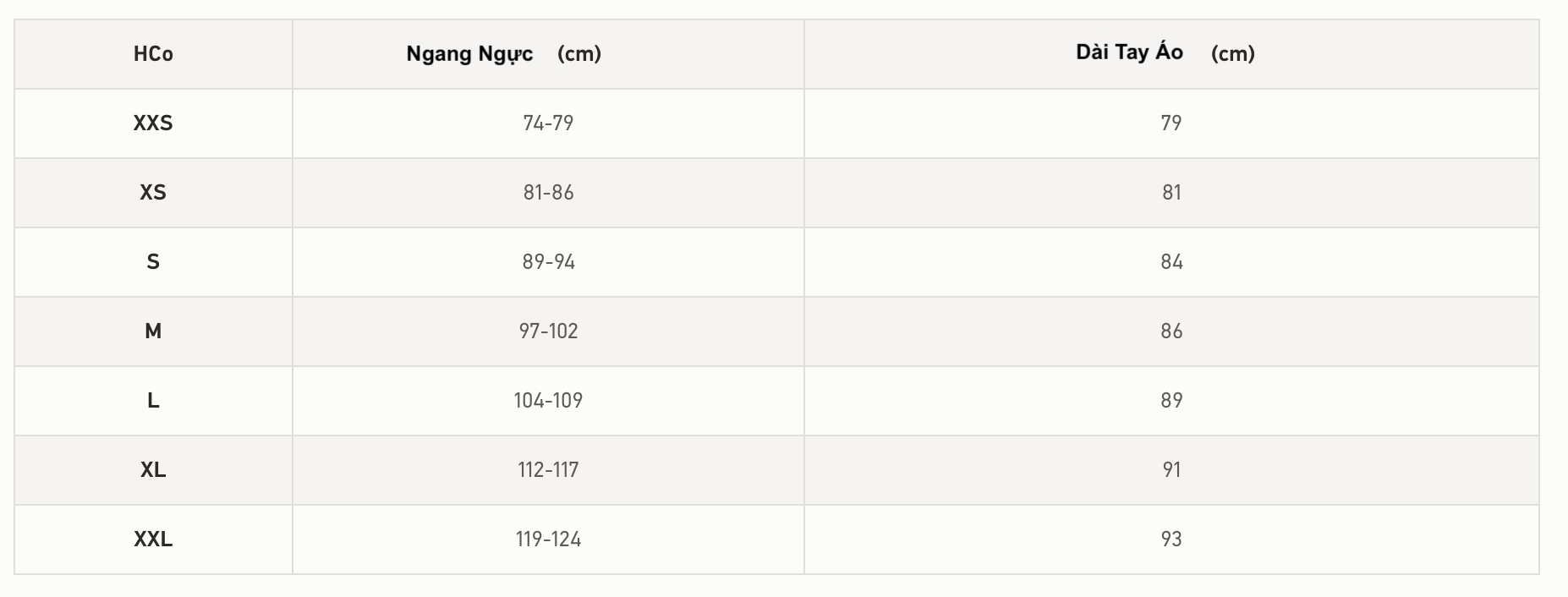Select the M size row label
This screenshot has height=597, width=1568.
point(153,331)
